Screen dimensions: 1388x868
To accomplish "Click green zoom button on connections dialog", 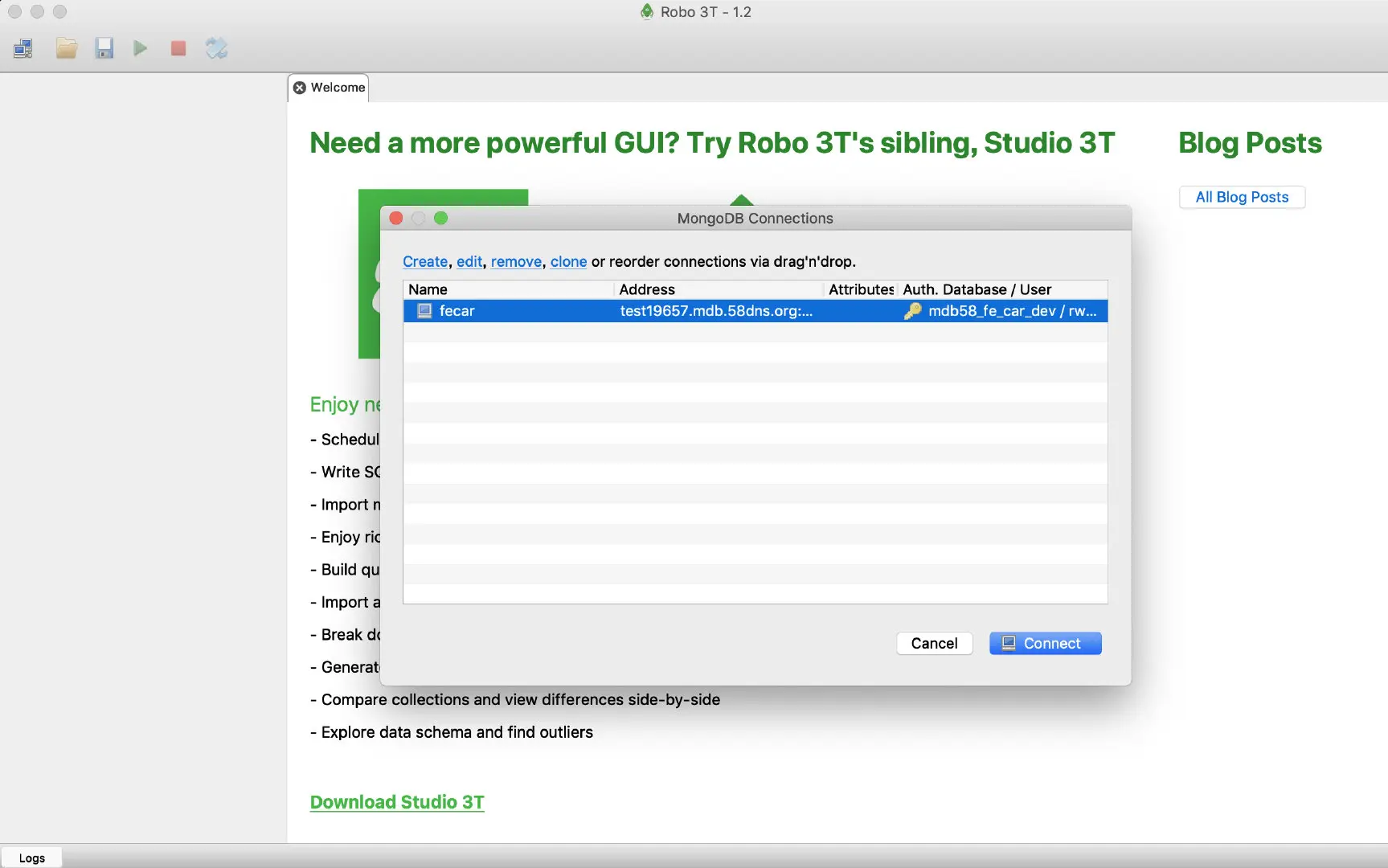I will pos(440,218).
